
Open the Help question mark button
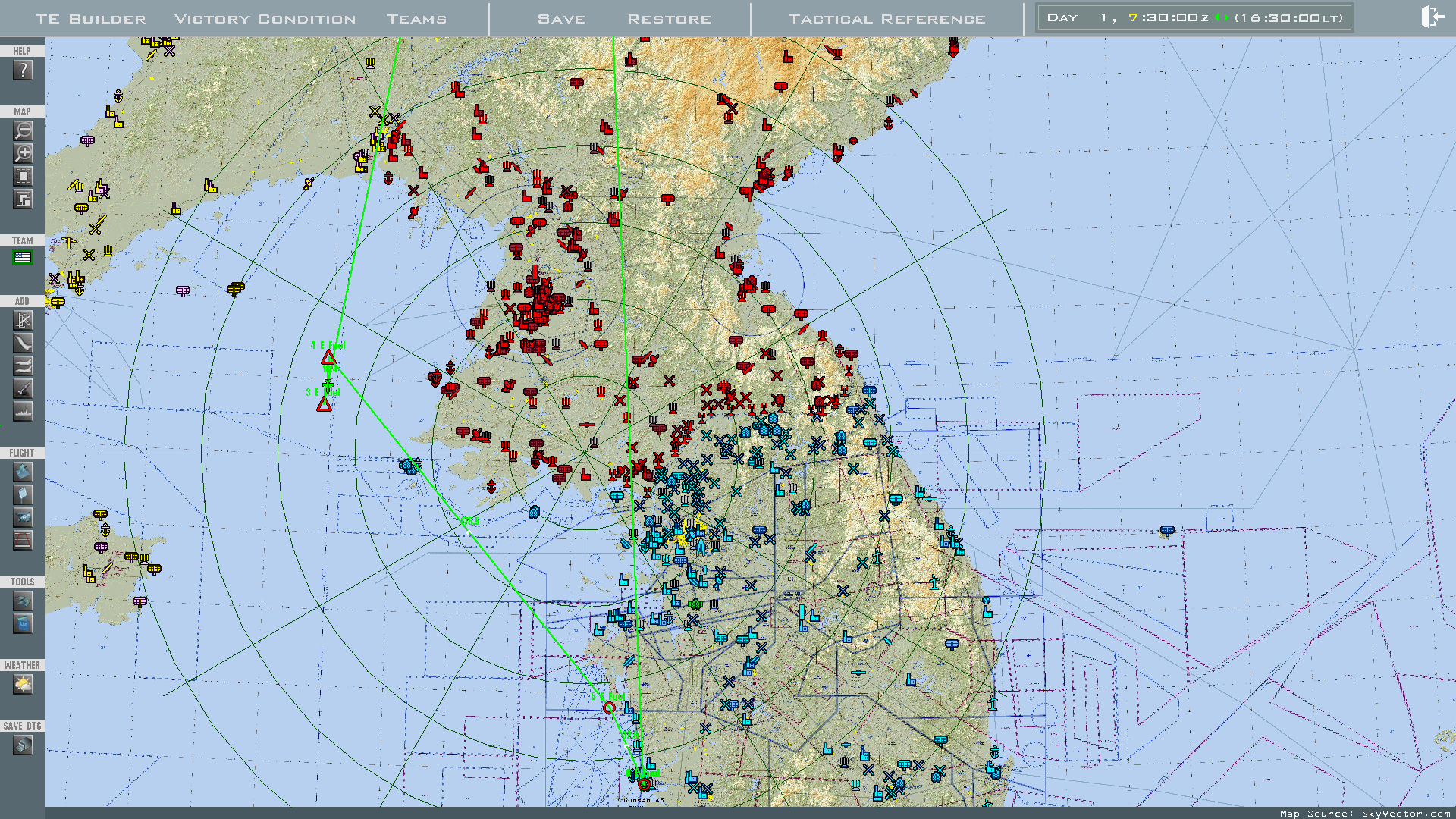pyautogui.click(x=23, y=71)
